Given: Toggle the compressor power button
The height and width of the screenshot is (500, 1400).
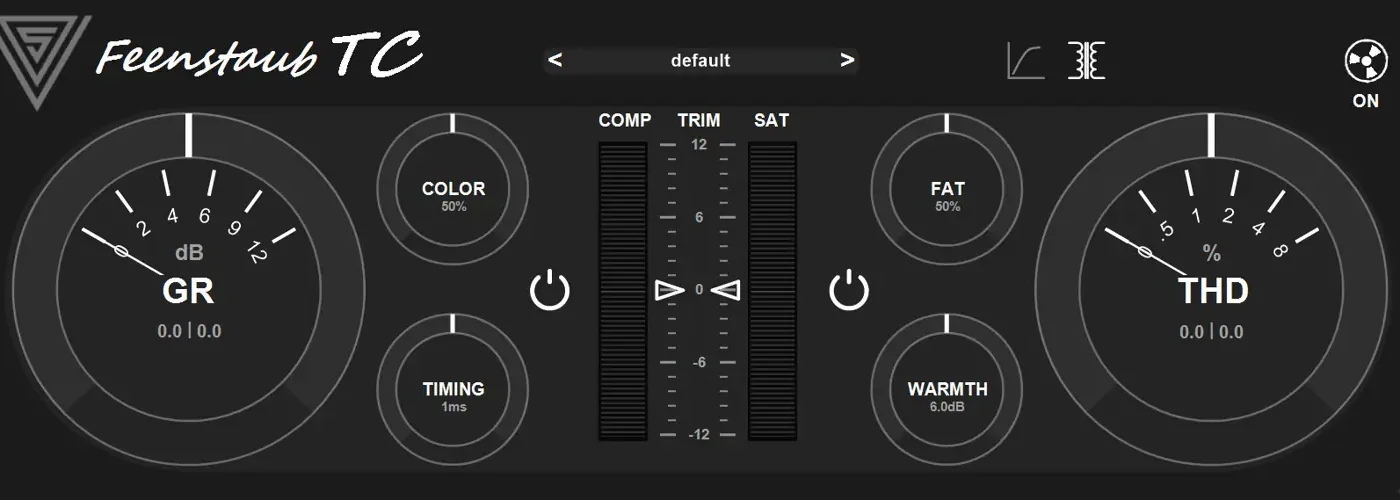Looking at the screenshot, I should [x=549, y=291].
